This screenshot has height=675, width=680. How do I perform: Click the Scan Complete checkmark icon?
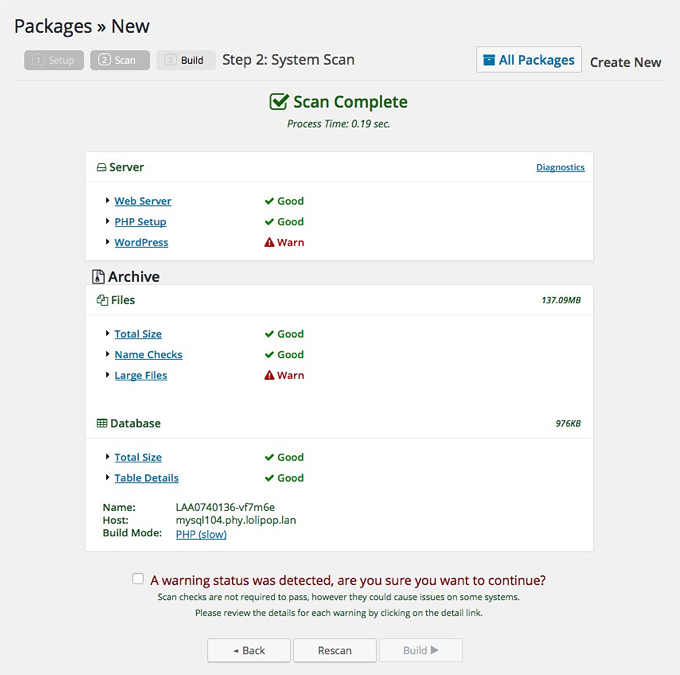point(279,102)
